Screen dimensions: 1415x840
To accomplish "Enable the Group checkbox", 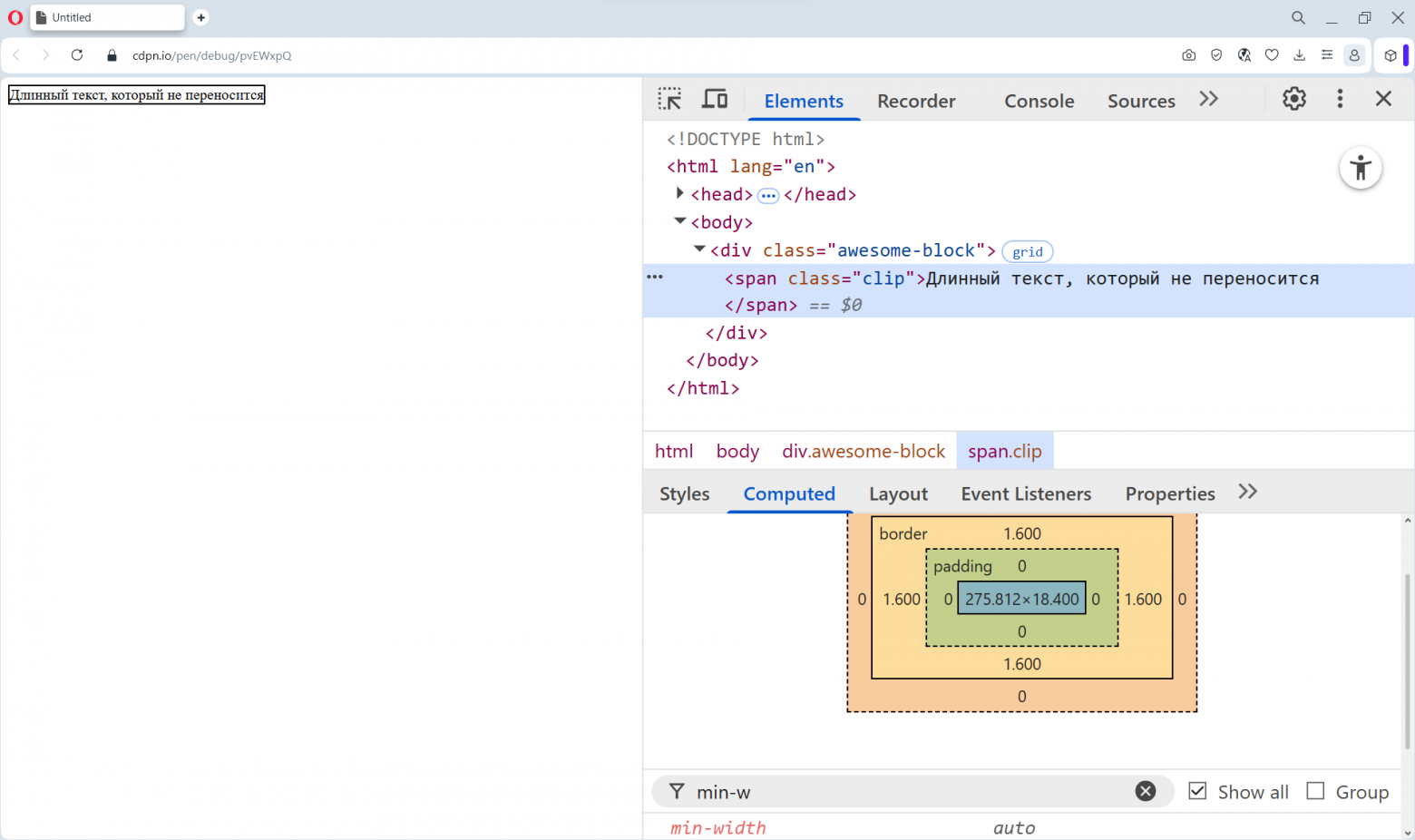I will (1315, 791).
